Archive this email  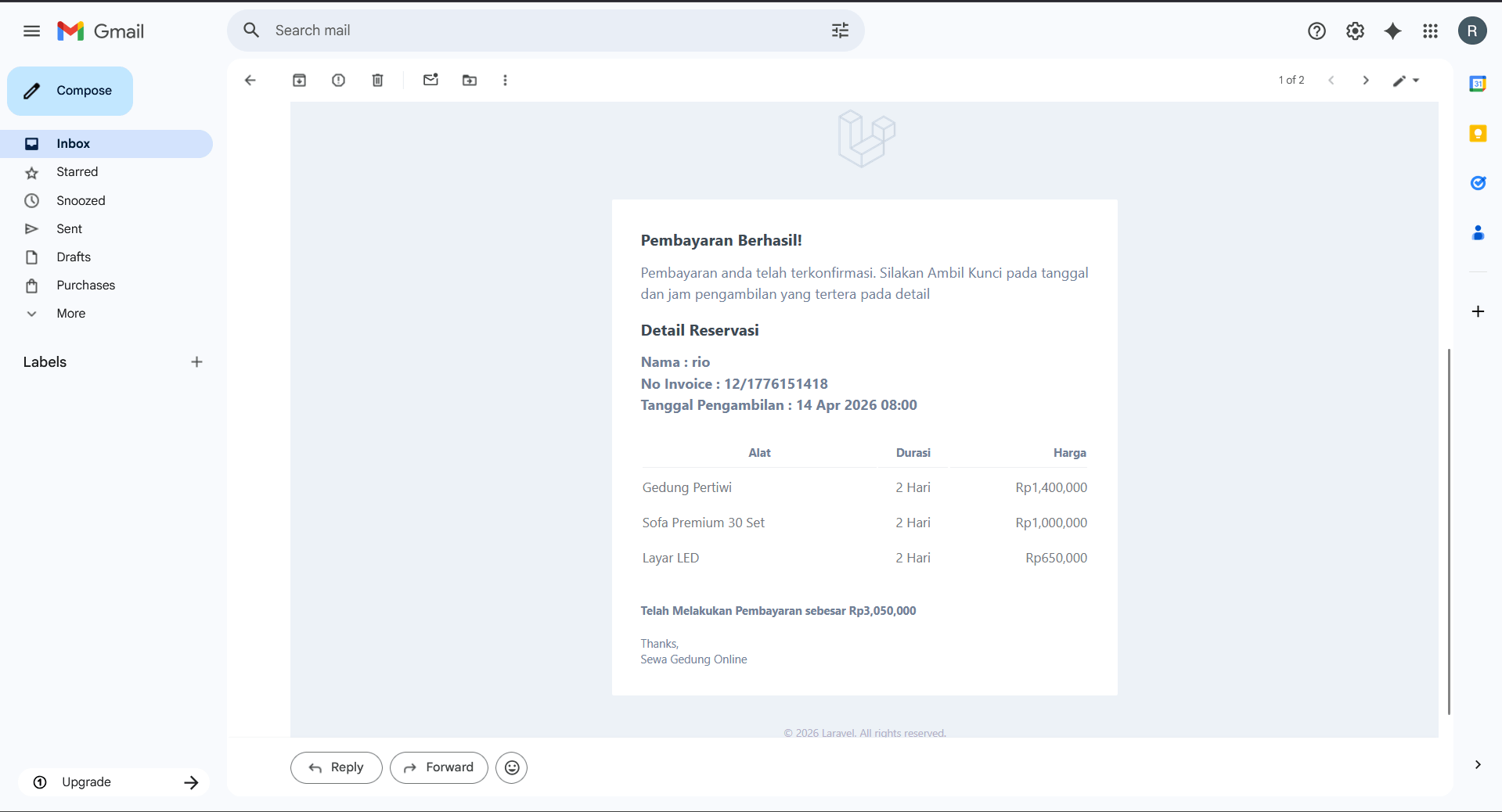(300, 80)
